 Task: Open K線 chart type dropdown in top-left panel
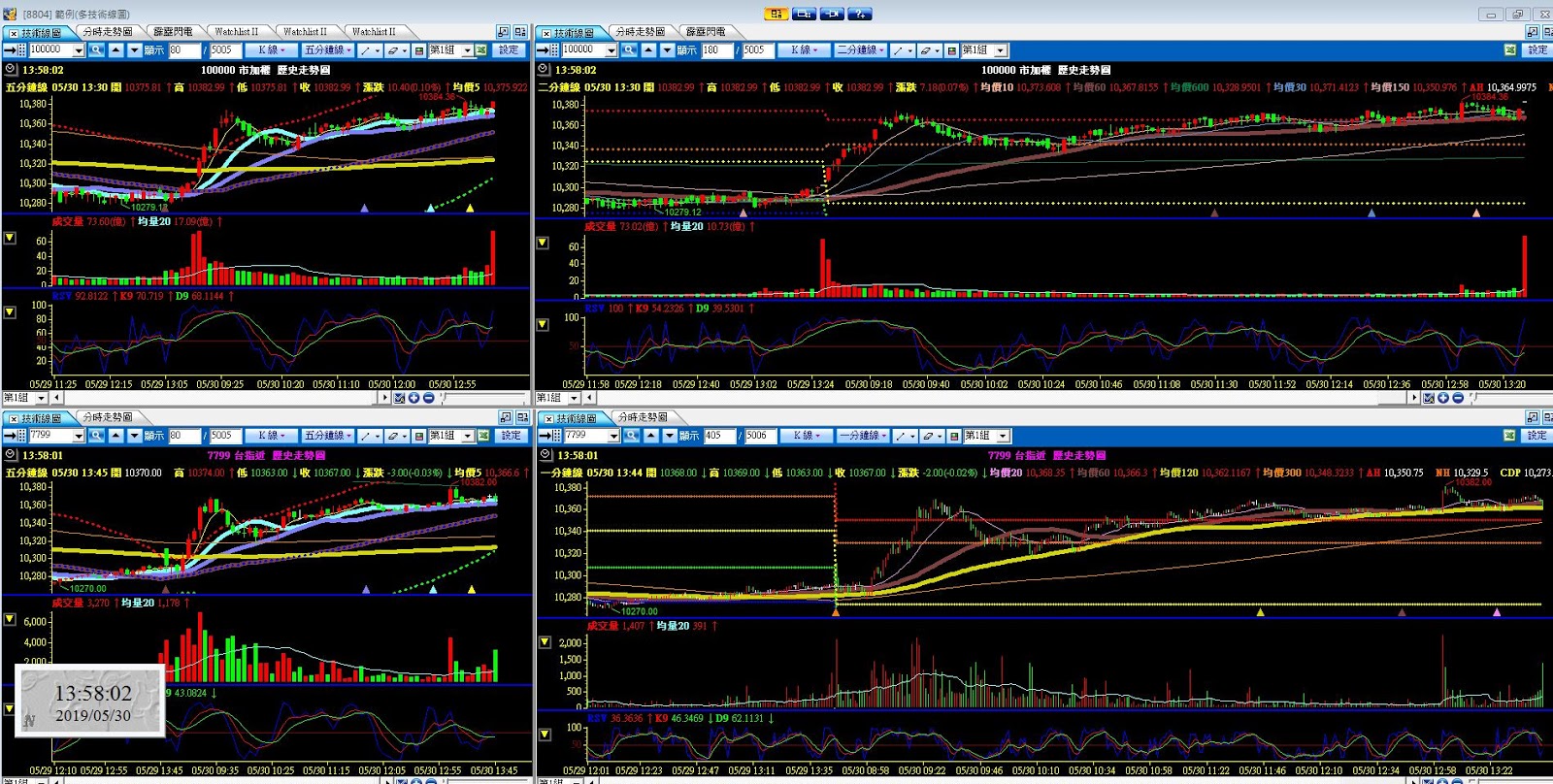(271, 49)
